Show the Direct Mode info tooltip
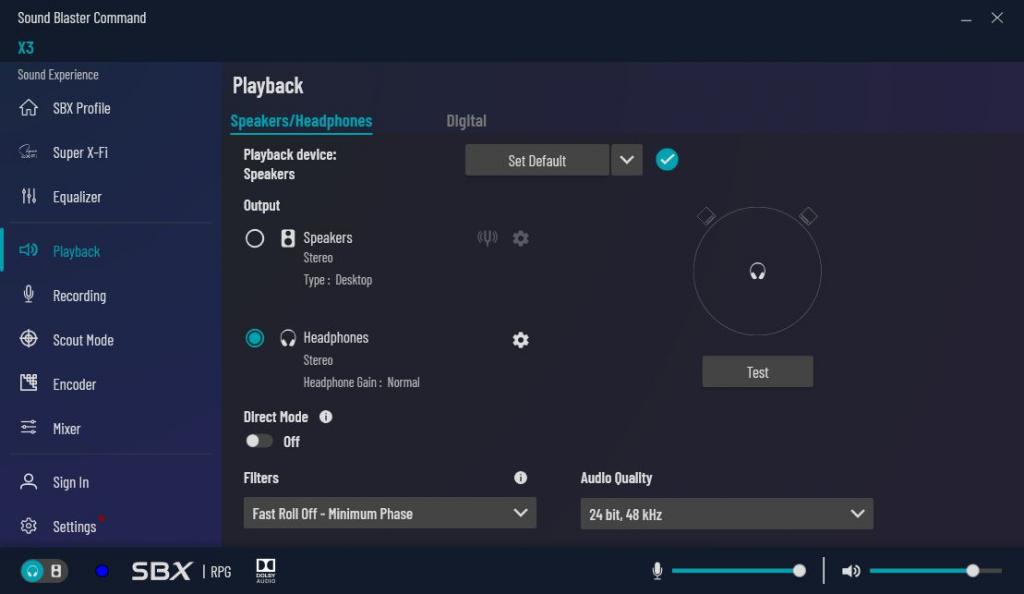 click(326, 416)
